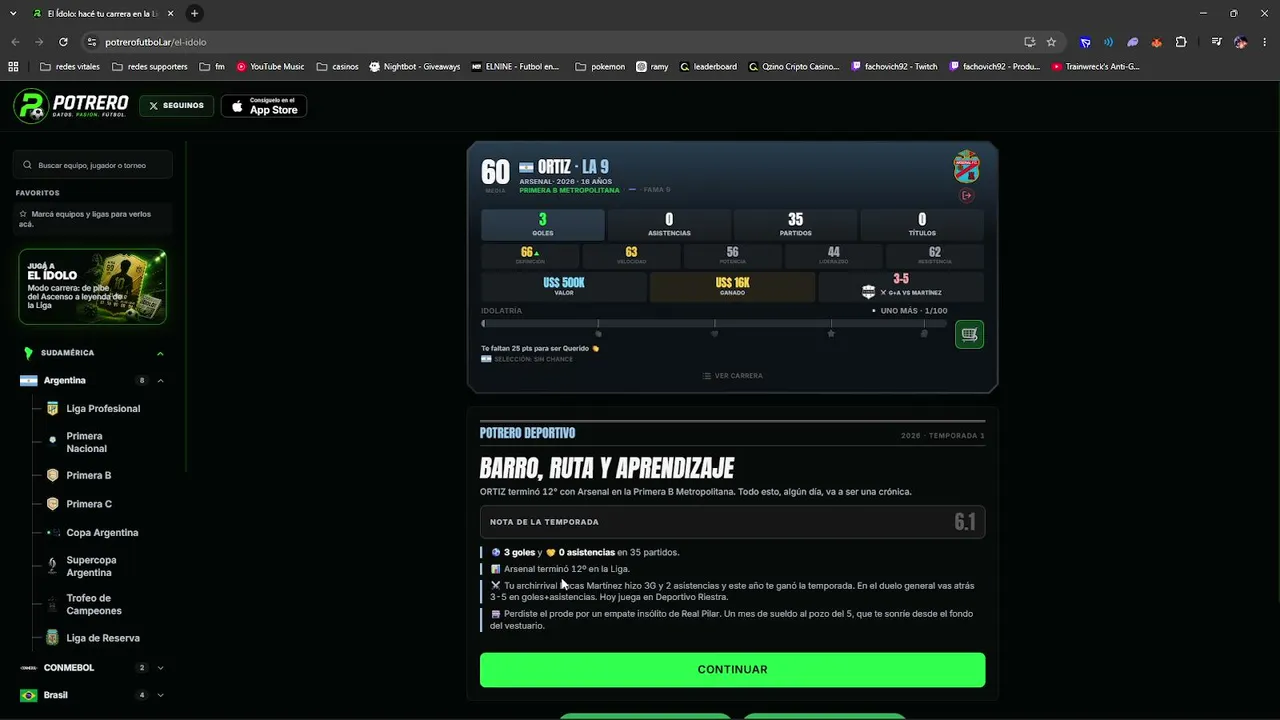Click the Seguinos X follow button
This screenshot has height=720, width=1280.
tap(177, 106)
